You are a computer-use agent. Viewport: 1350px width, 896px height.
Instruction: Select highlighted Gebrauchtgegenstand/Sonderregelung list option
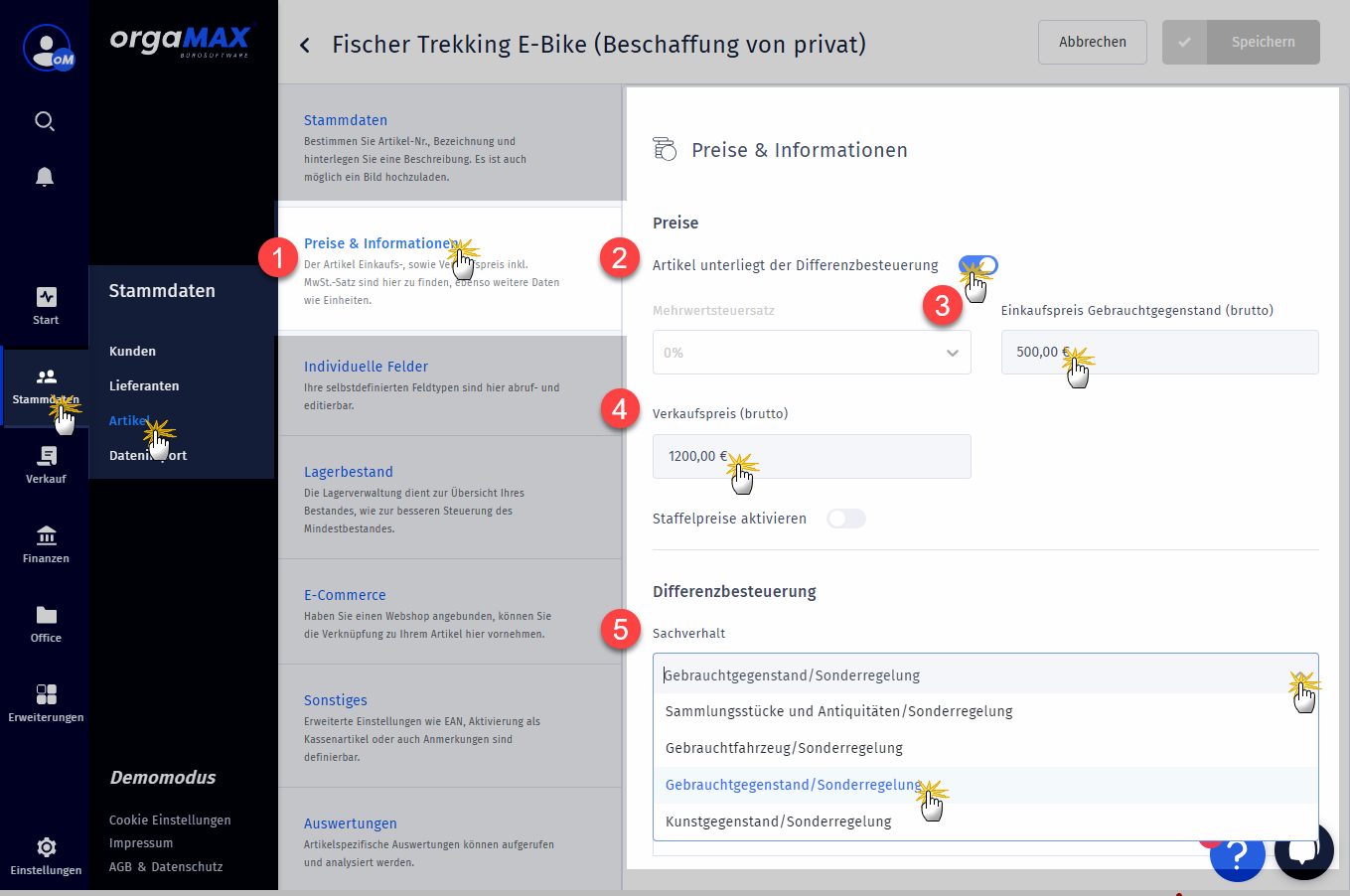(985, 785)
